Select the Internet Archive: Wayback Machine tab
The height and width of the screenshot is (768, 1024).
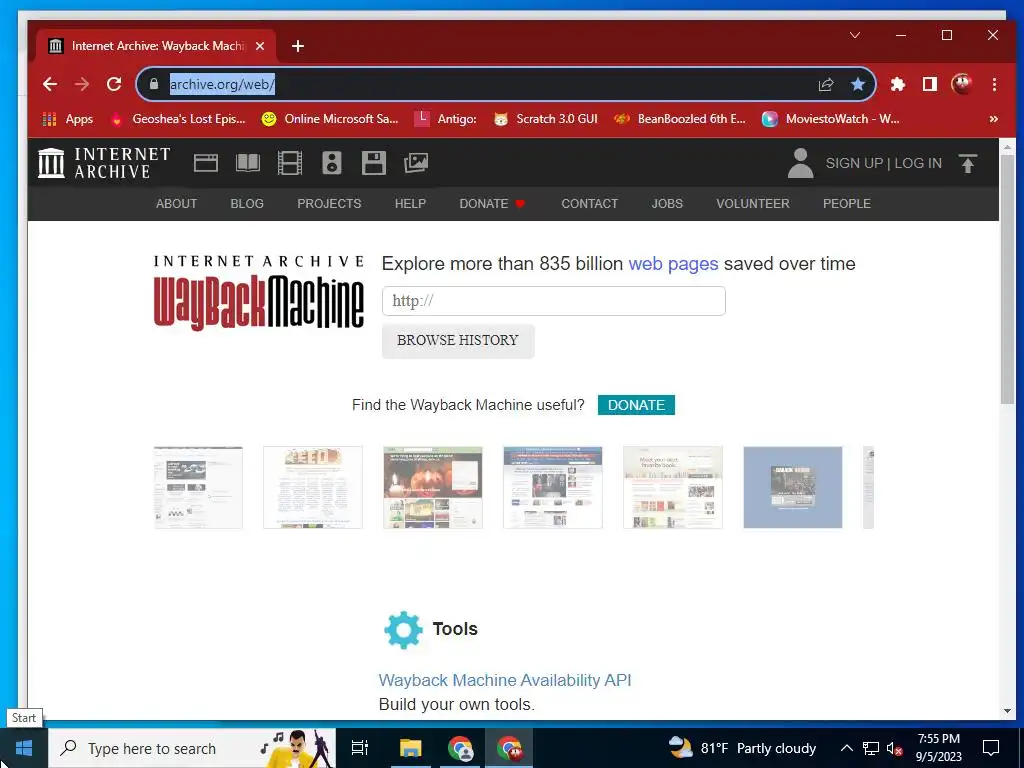coord(157,46)
